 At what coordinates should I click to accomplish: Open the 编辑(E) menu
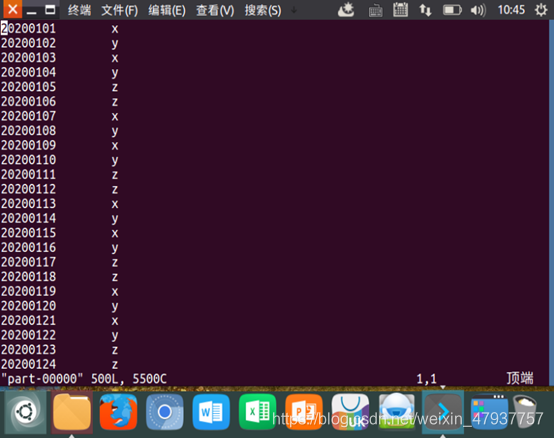(167, 10)
